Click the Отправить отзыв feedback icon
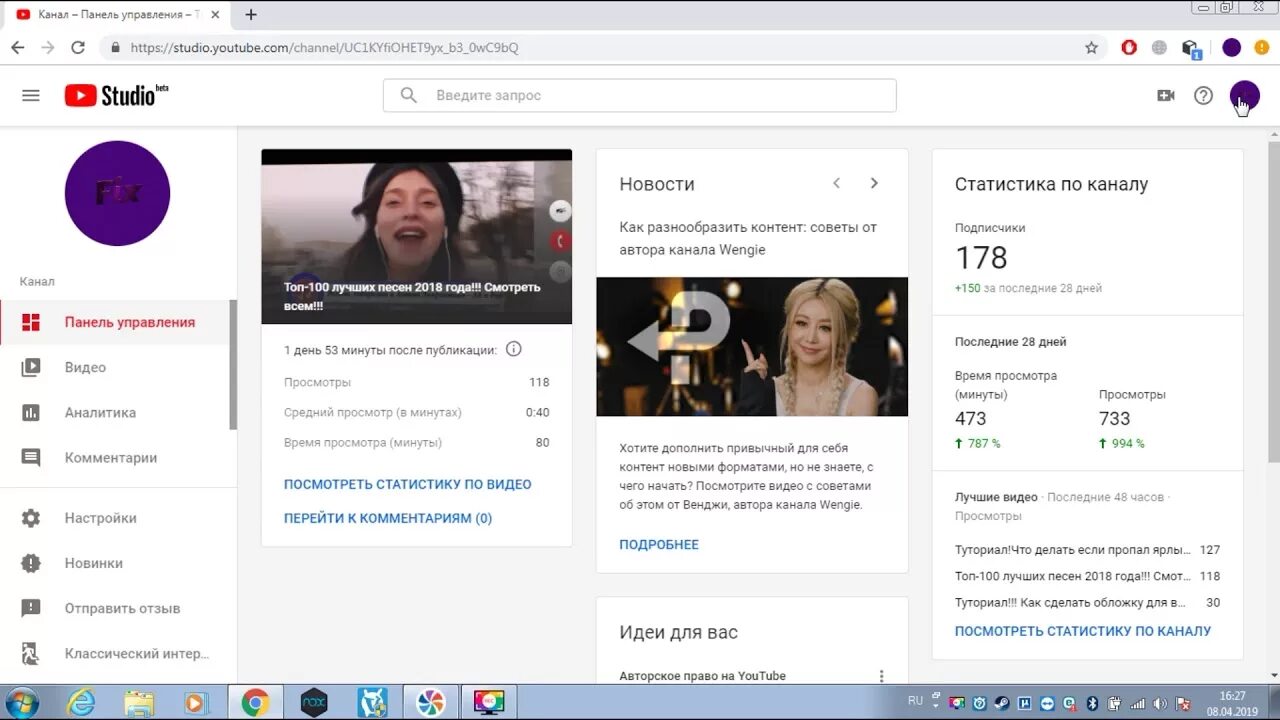The height and width of the screenshot is (720, 1280). pyautogui.click(x=31, y=608)
